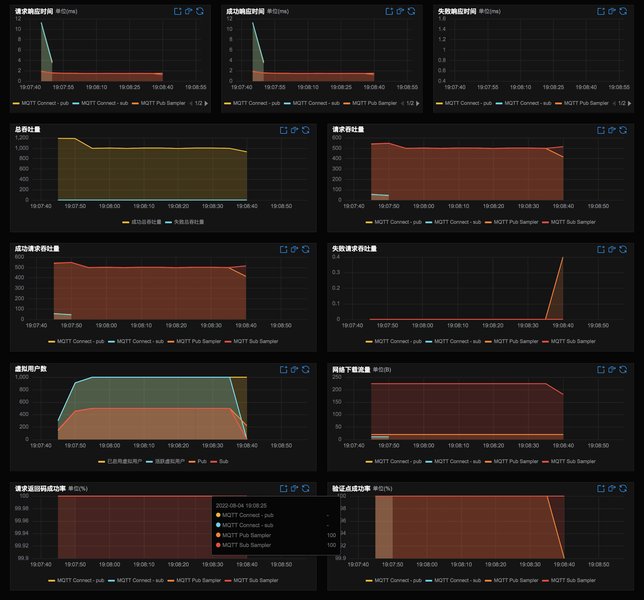Enlarge the 成功响应时间 chart panel
Viewport: 644px width, 600px height.
click(389, 11)
